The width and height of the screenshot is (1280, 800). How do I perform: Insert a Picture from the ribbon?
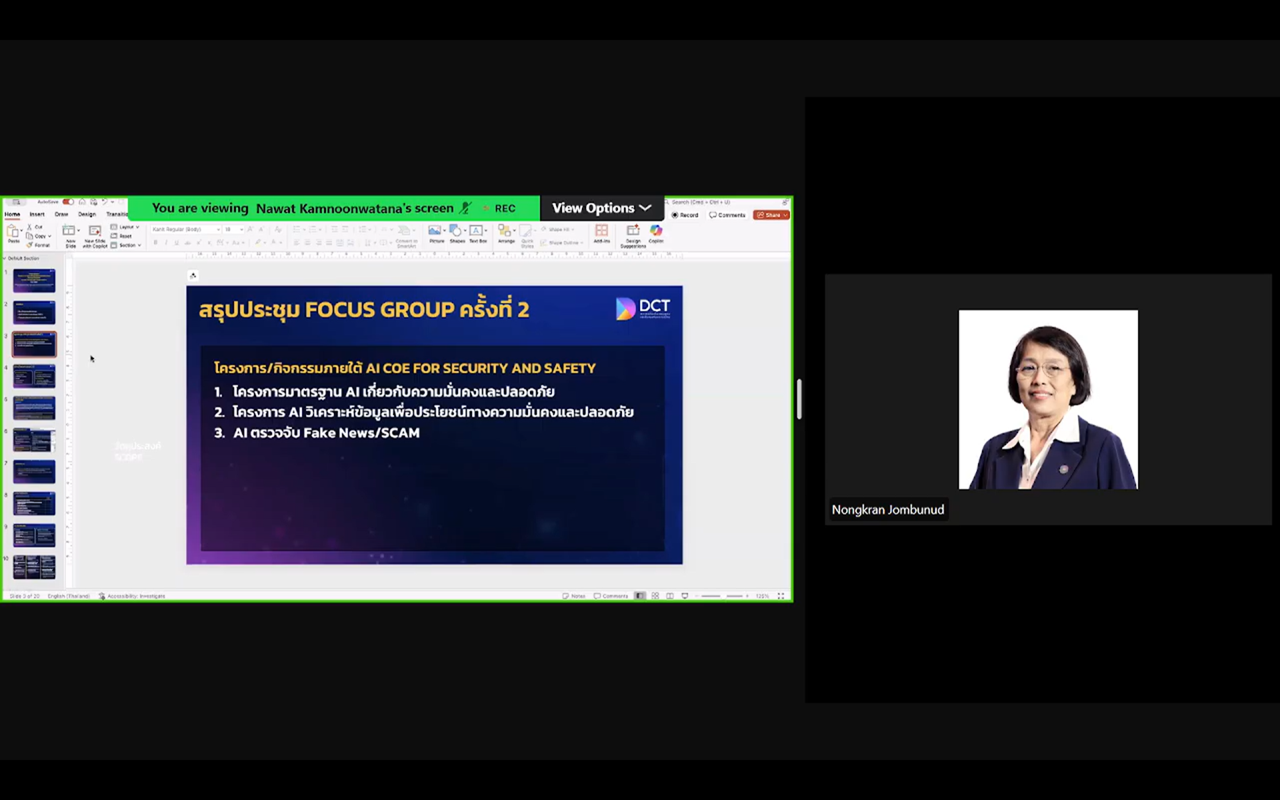click(x=436, y=235)
